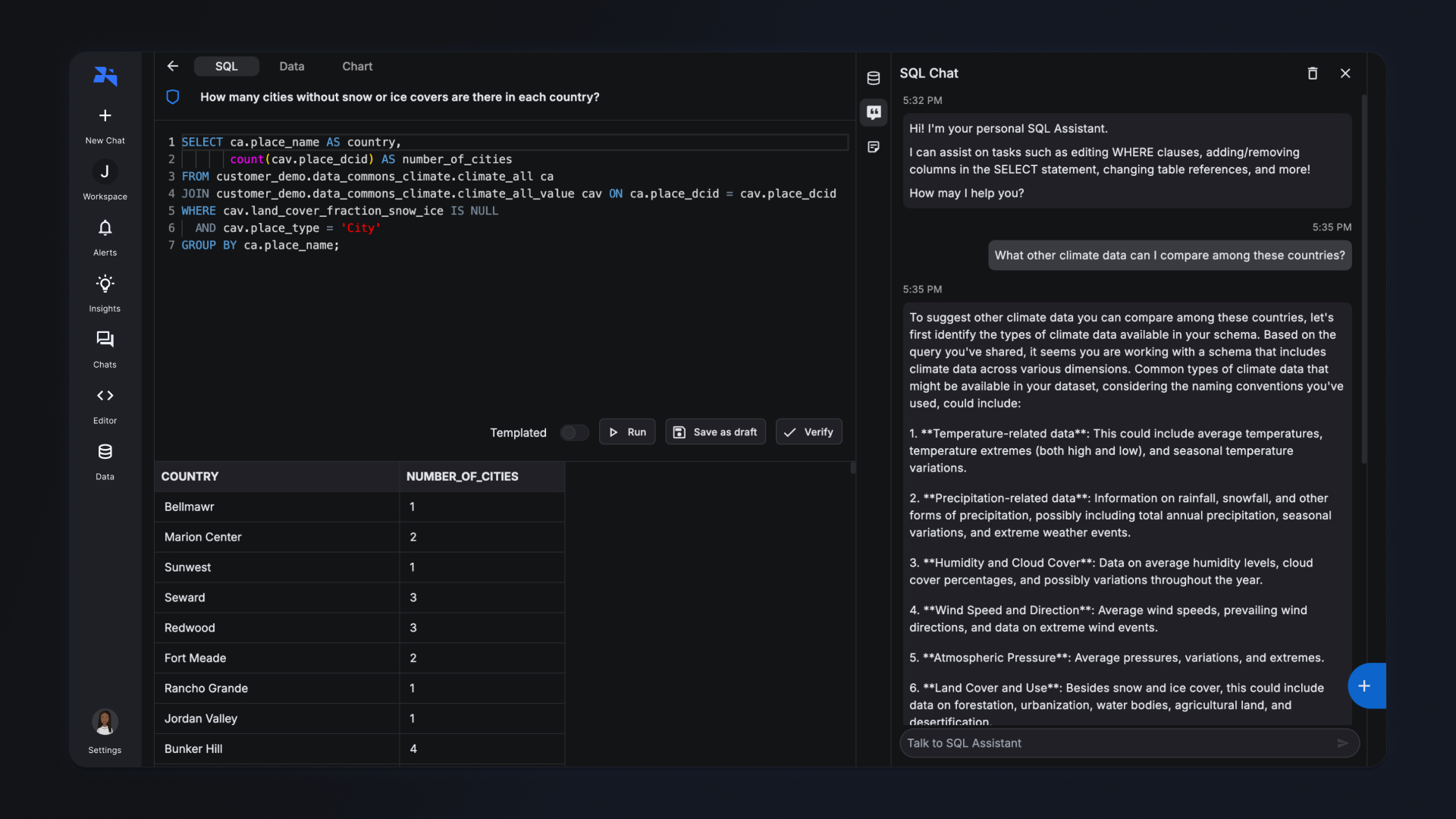This screenshot has width=1456, height=819.
Task: Click the Verify button
Action: (808, 432)
